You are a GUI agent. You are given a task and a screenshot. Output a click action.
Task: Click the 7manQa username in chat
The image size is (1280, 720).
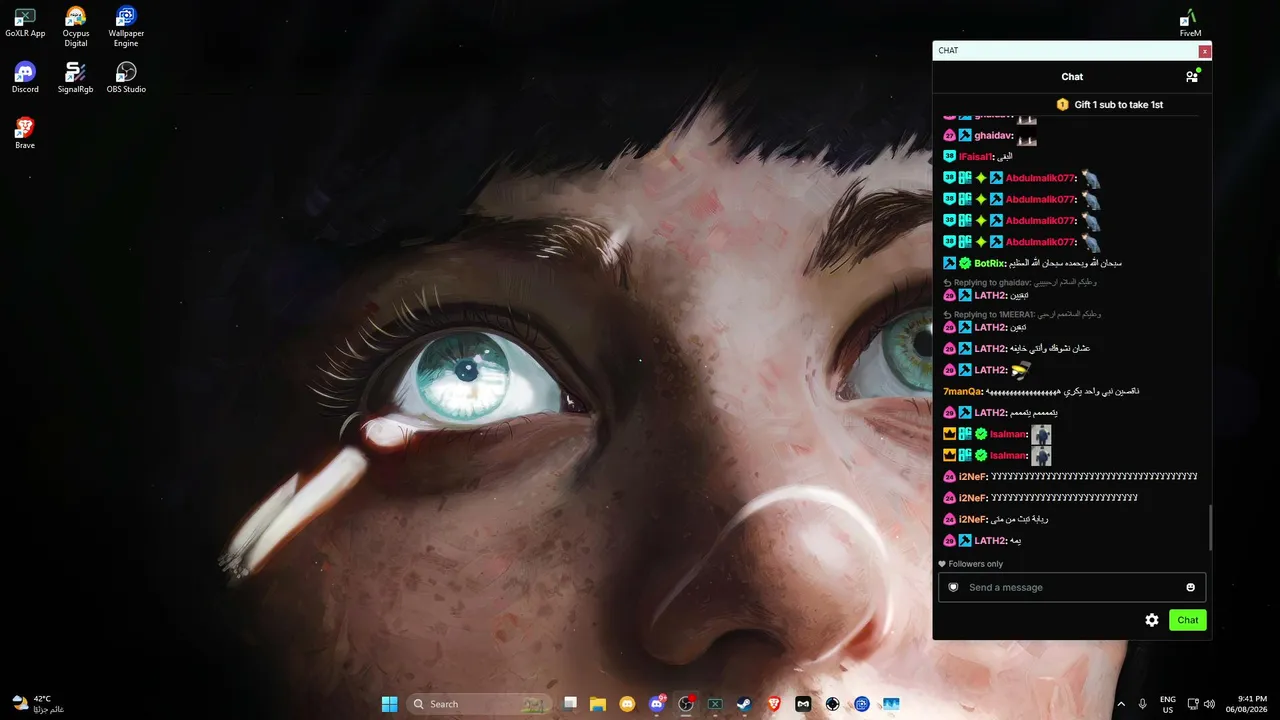point(962,391)
